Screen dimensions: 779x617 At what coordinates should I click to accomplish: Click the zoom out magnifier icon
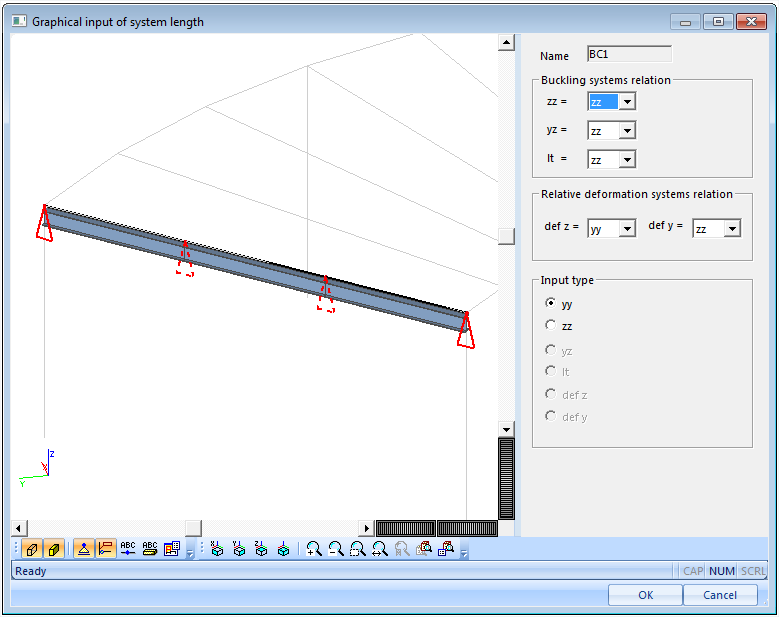click(x=336, y=549)
